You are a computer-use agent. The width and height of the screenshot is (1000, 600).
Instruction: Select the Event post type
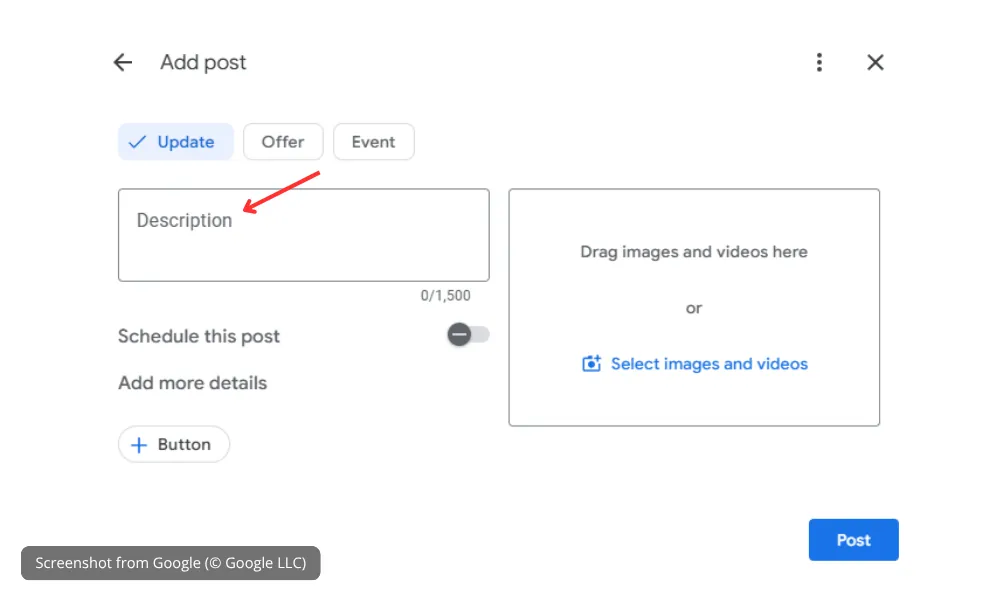tap(373, 141)
